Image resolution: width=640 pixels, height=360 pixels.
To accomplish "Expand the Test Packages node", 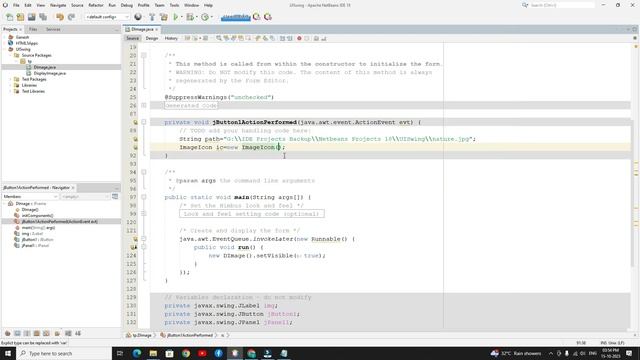I will (x=11, y=79).
